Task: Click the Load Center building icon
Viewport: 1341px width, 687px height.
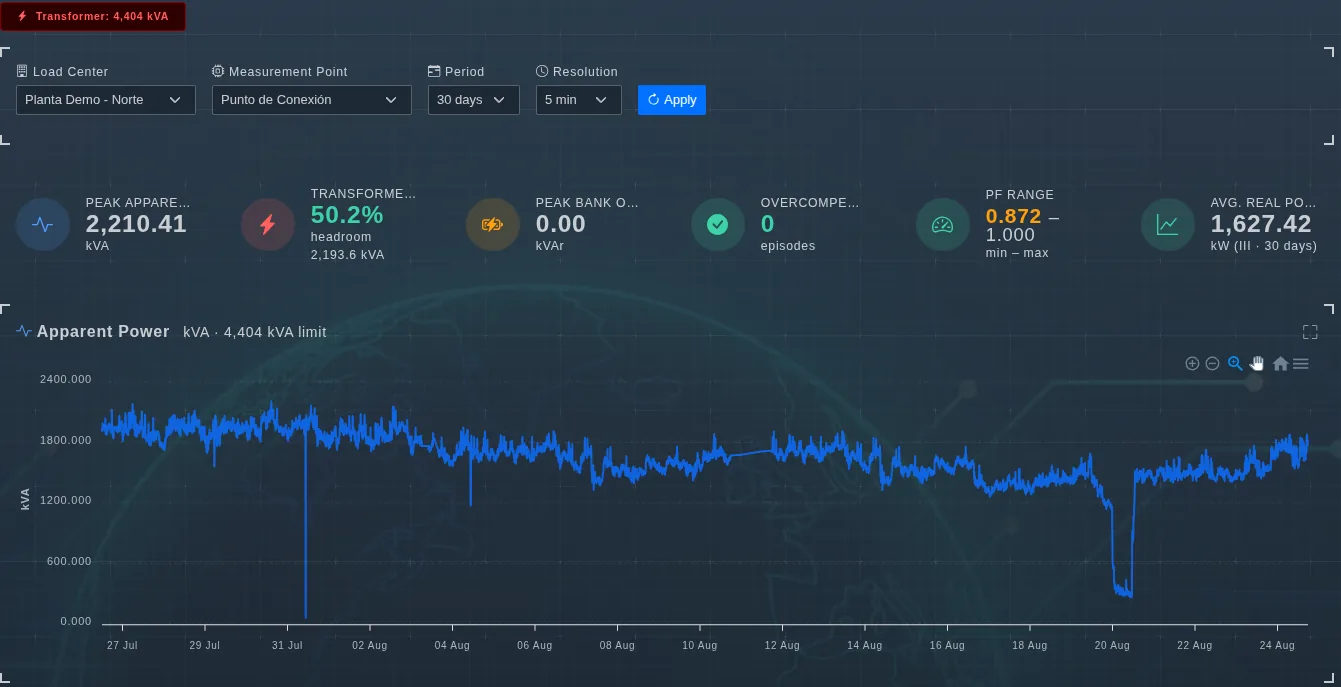Action: pos(22,72)
